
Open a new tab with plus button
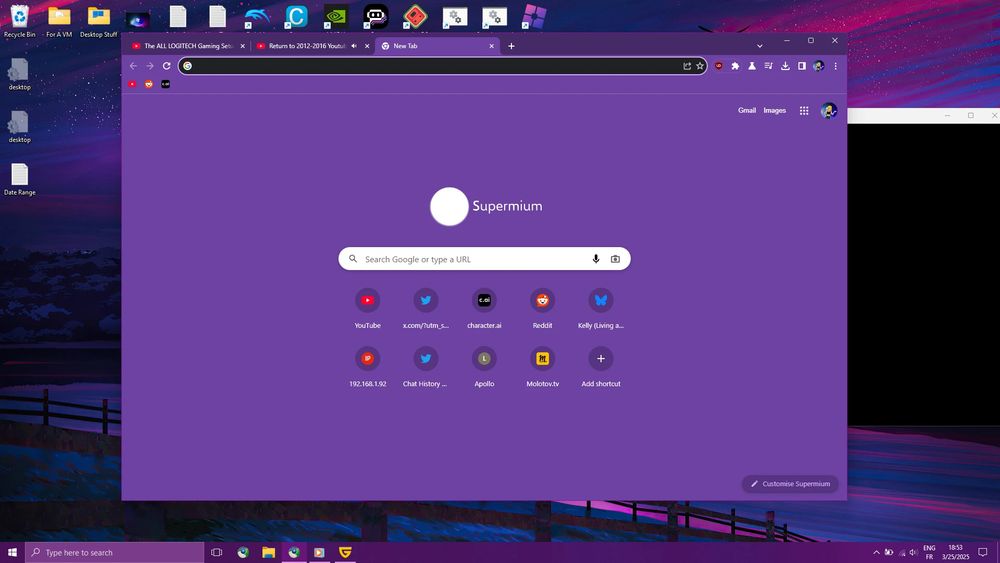[511, 46]
